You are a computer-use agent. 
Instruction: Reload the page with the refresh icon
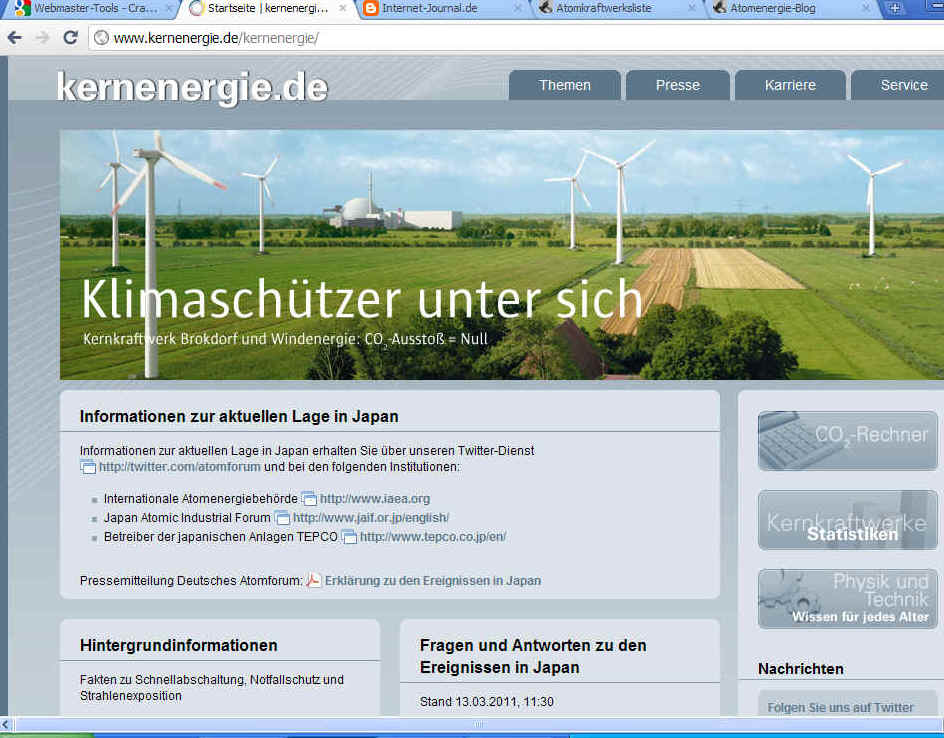tap(70, 37)
